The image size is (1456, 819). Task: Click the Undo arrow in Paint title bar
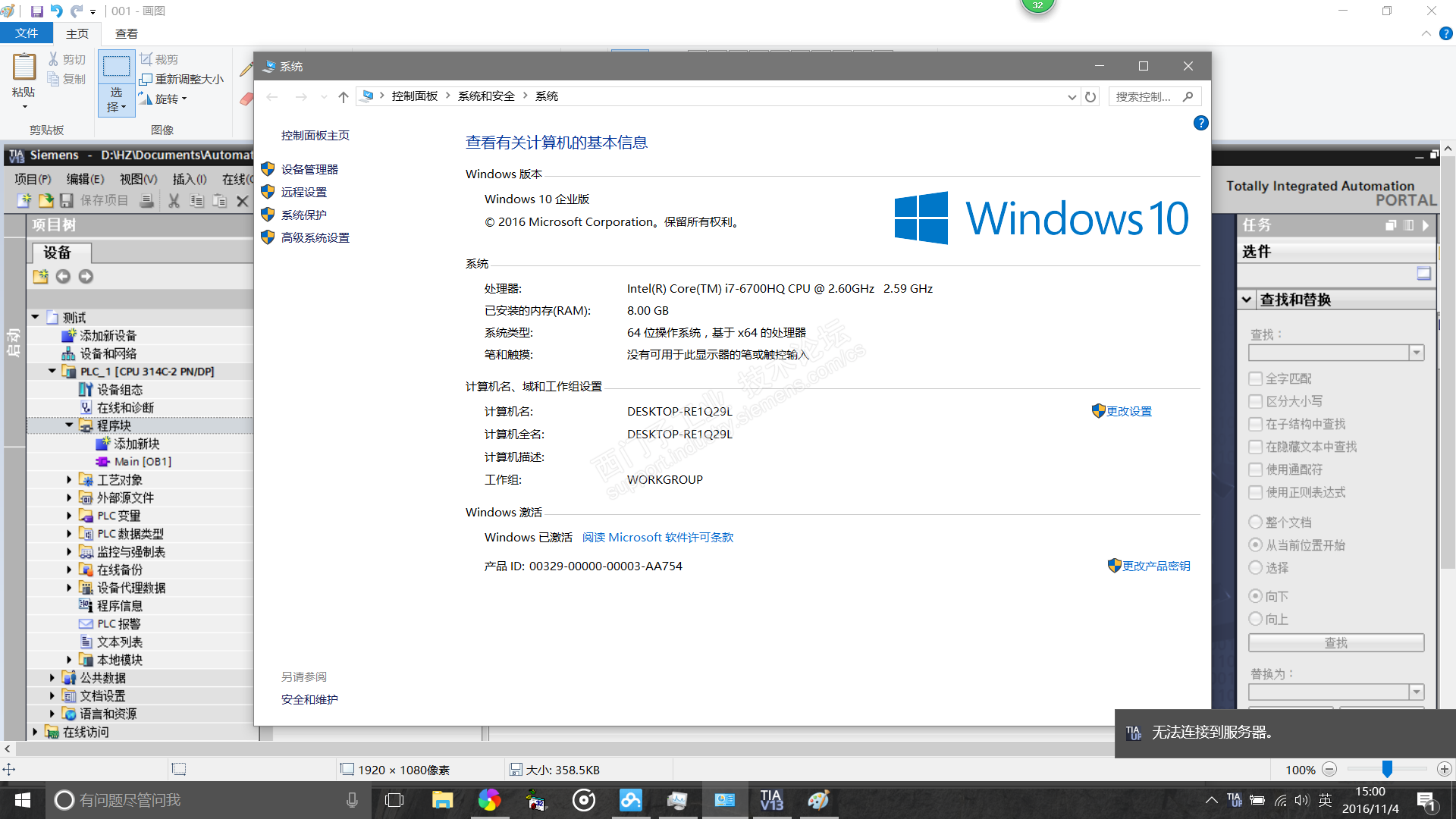(x=57, y=11)
